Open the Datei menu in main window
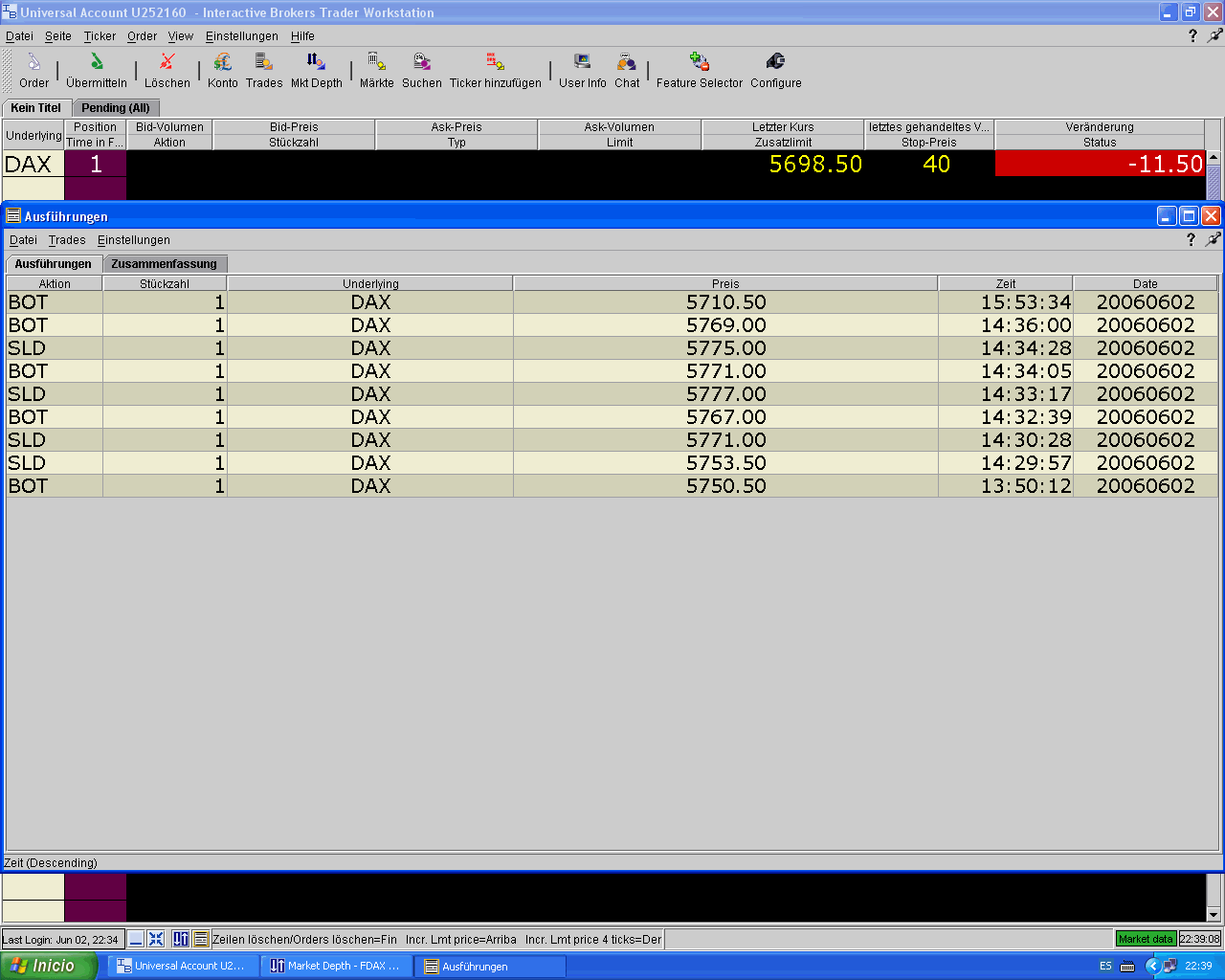 tap(19, 35)
